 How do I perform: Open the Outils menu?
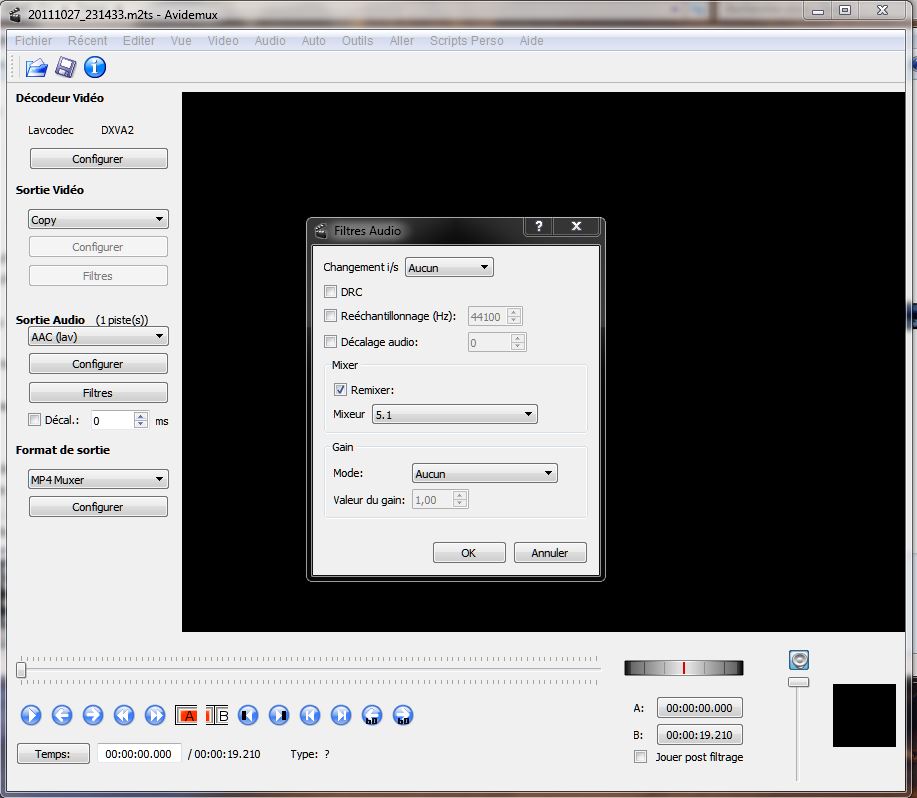click(357, 41)
